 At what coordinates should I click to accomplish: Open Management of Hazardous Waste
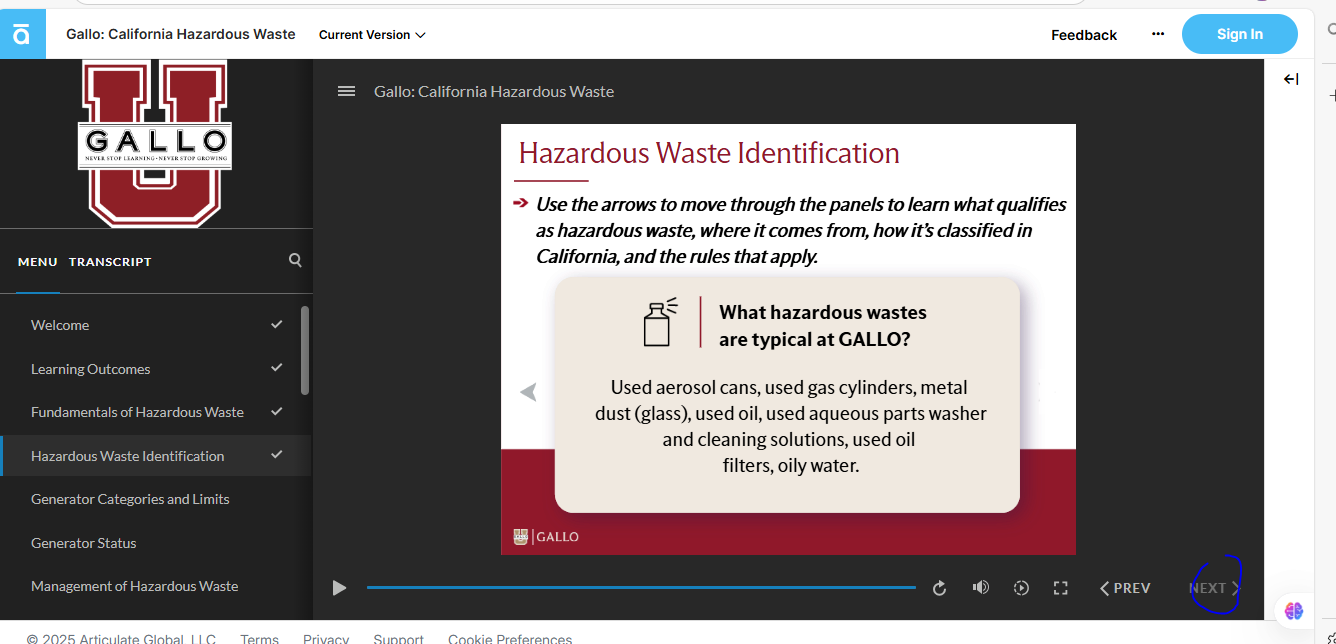(155, 586)
